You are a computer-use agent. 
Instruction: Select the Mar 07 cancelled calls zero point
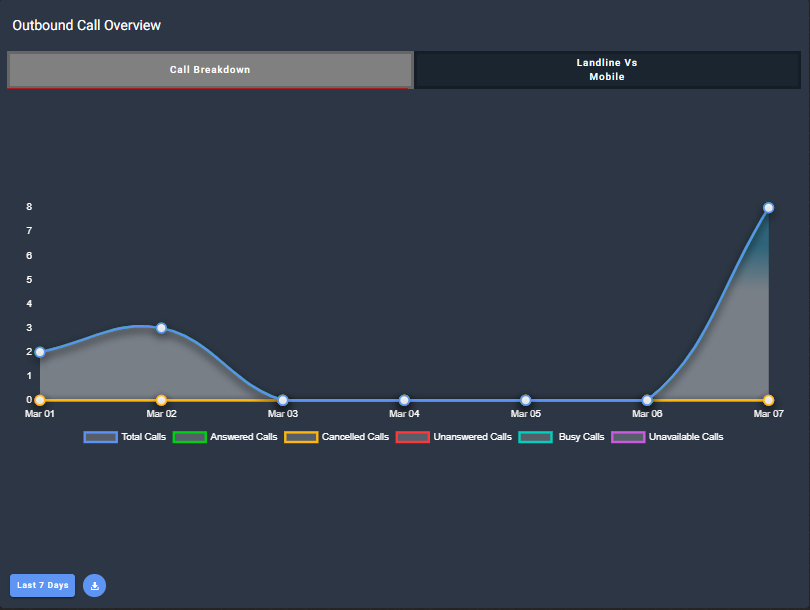click(x=768, y=400)
